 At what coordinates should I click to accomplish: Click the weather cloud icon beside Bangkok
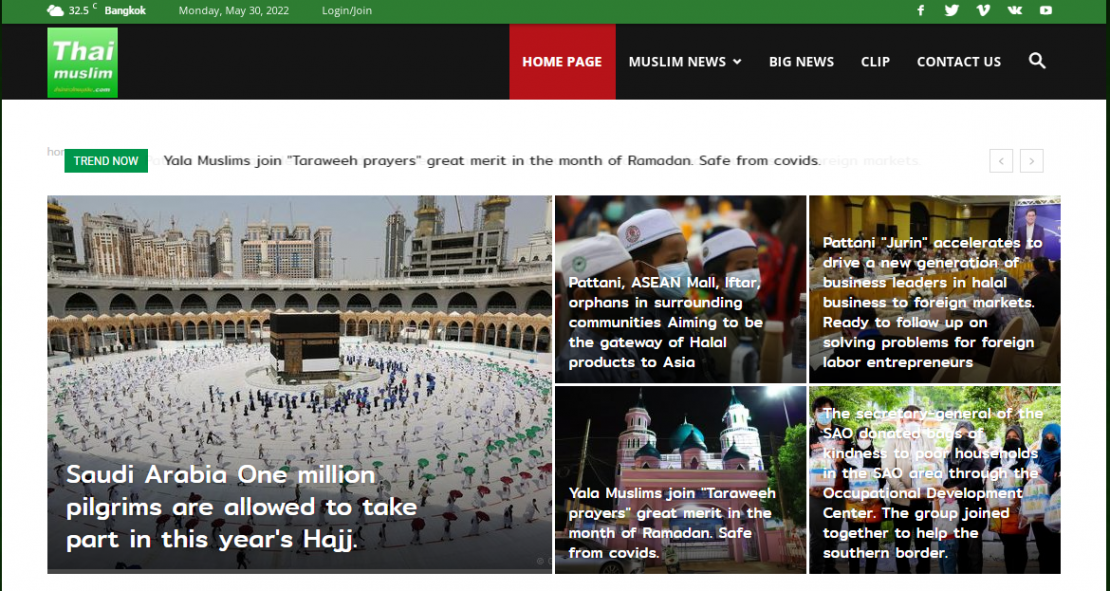click(x=55, y=10)
